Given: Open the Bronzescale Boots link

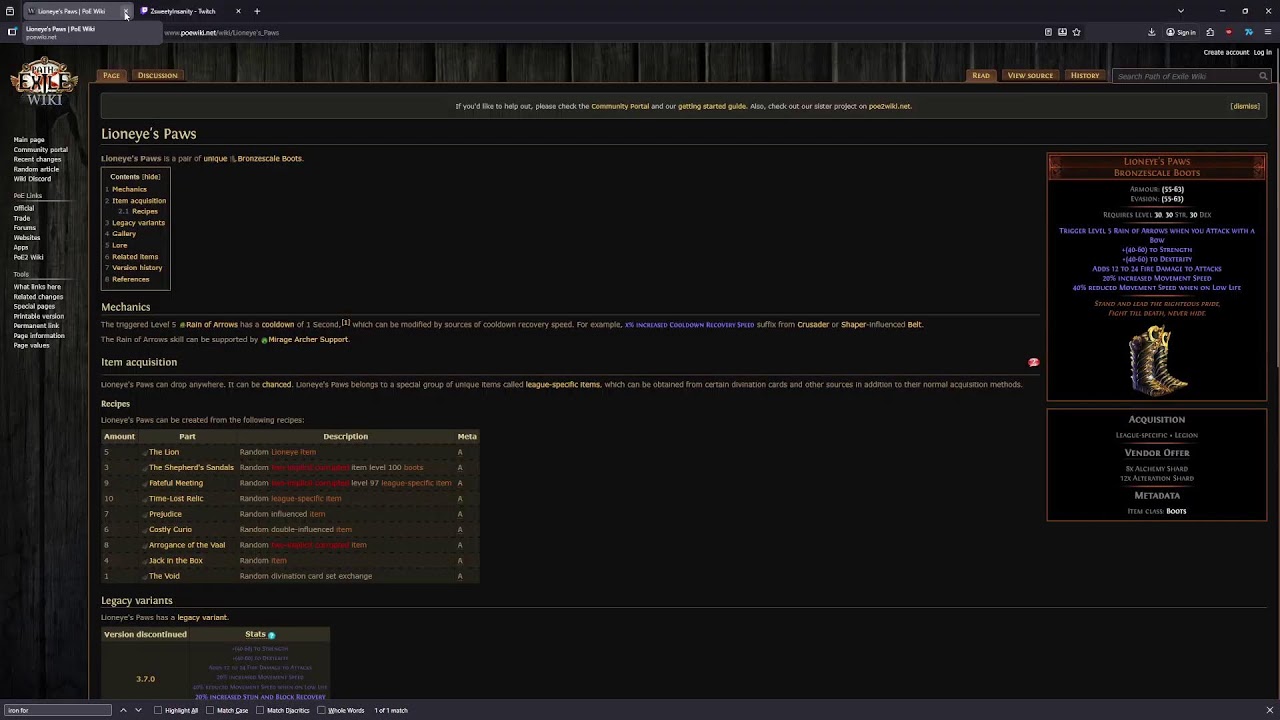Looking at the screenshot, I should (269, 158).
